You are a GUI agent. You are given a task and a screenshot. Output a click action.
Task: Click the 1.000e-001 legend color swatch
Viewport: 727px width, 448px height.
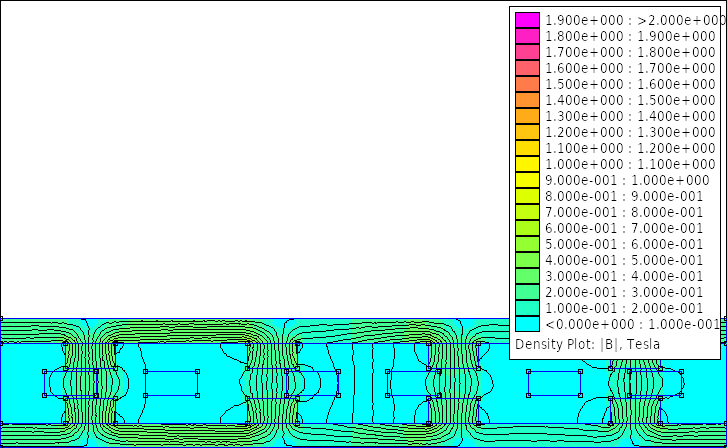click(527, 308)
